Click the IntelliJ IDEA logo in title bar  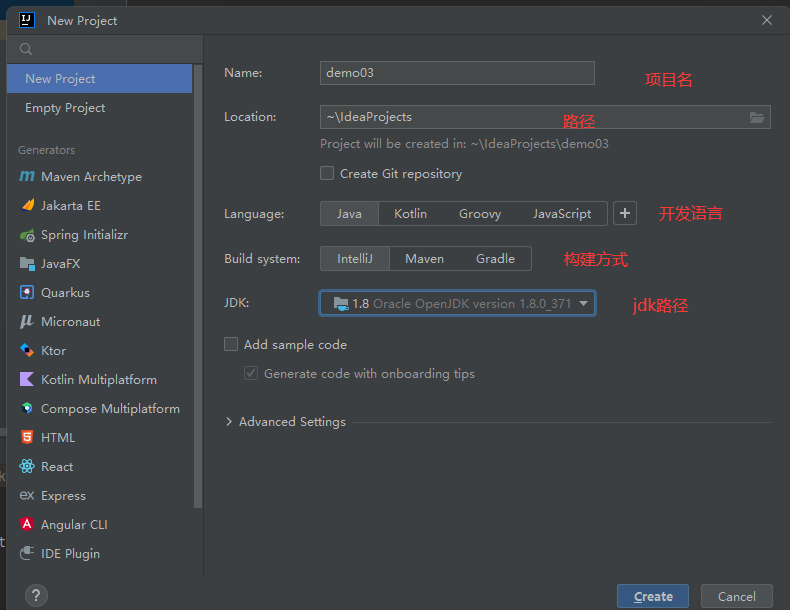pyautogui.click(x=27, y=20)
